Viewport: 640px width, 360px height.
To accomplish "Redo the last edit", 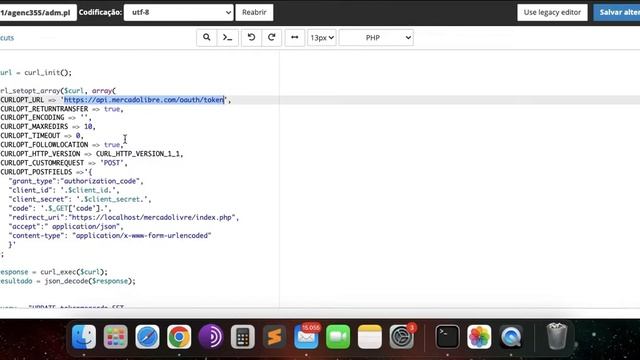I will coord(272,38).
